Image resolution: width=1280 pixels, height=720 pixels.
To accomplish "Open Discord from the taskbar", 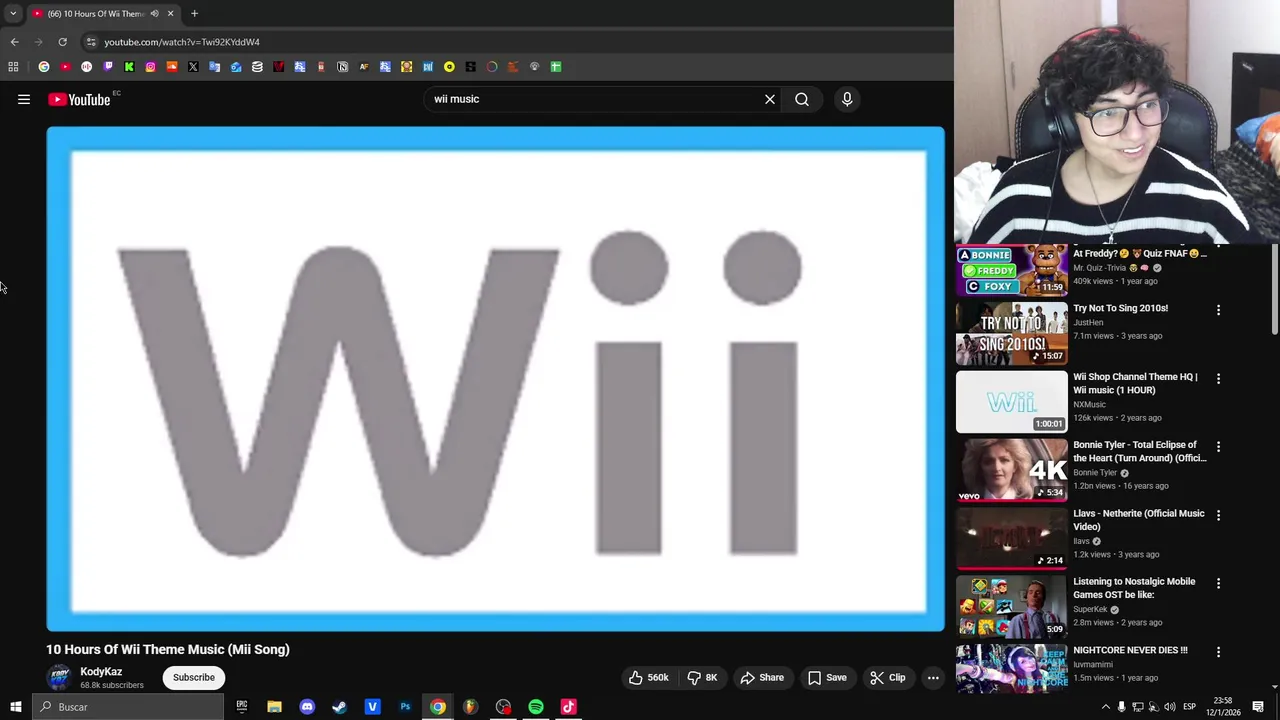I will (x=307, y=707).
